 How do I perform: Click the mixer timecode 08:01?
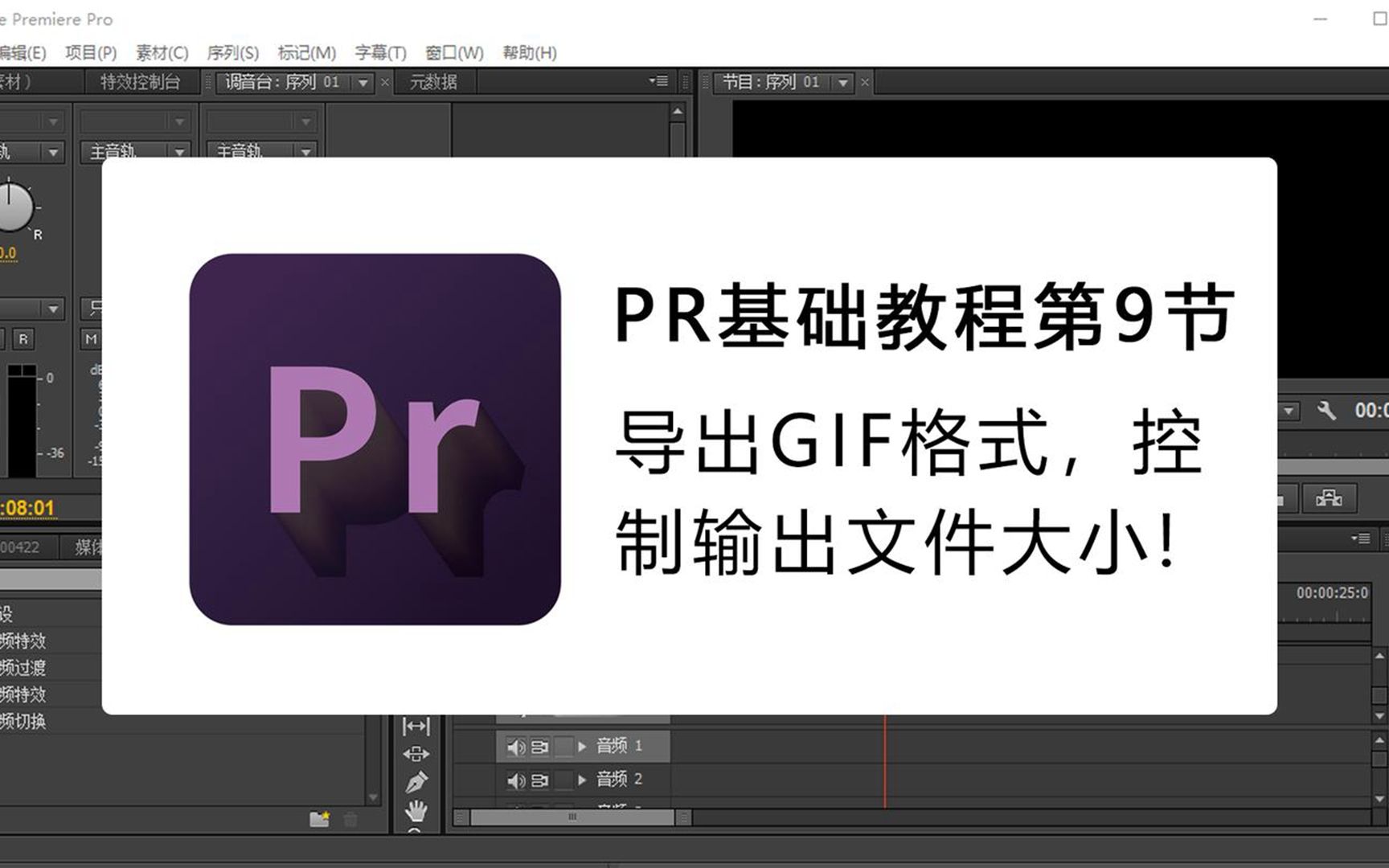tap(28, 508)
